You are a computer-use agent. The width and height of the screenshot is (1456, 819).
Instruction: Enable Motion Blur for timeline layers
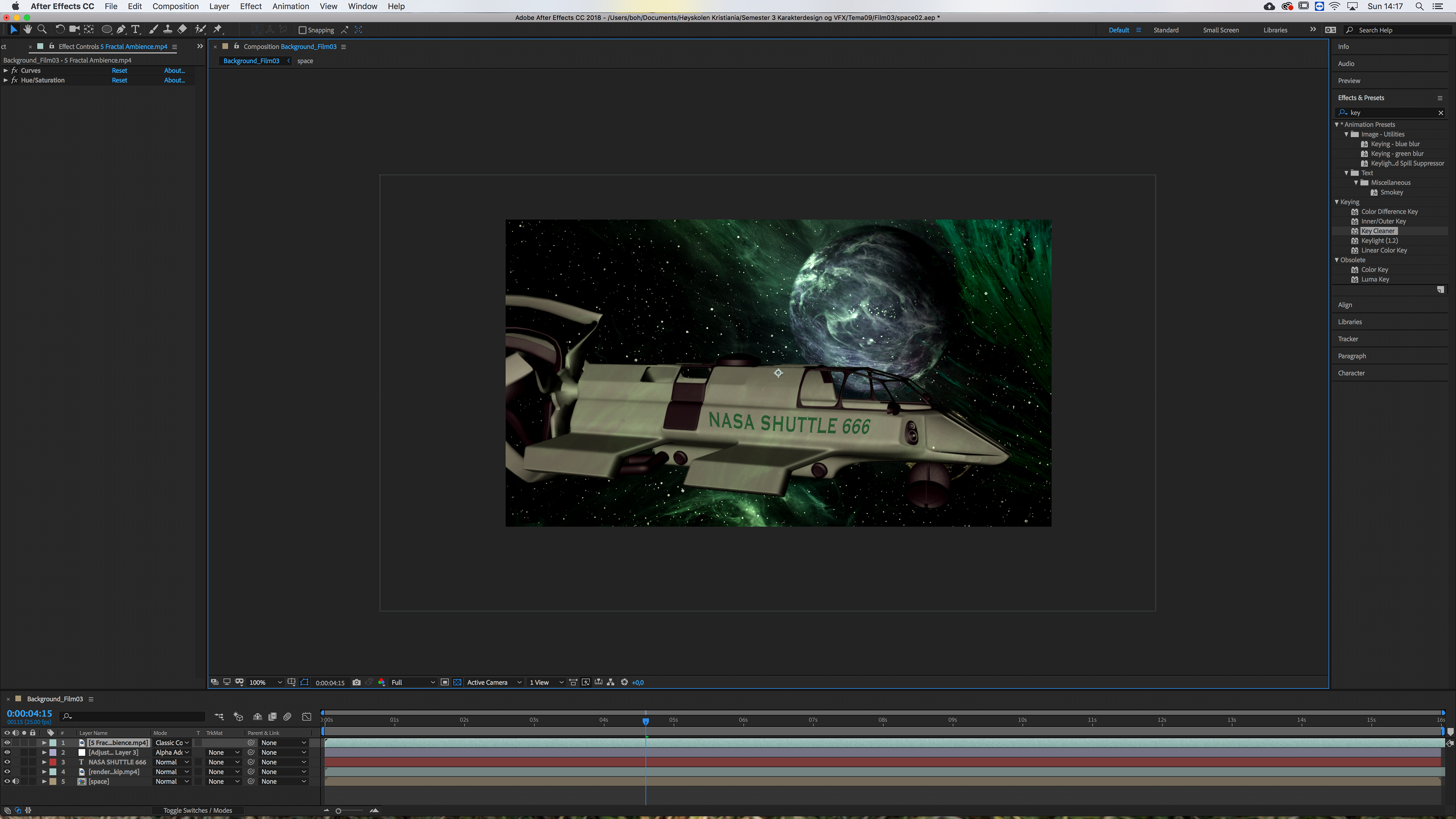point(287,717)
